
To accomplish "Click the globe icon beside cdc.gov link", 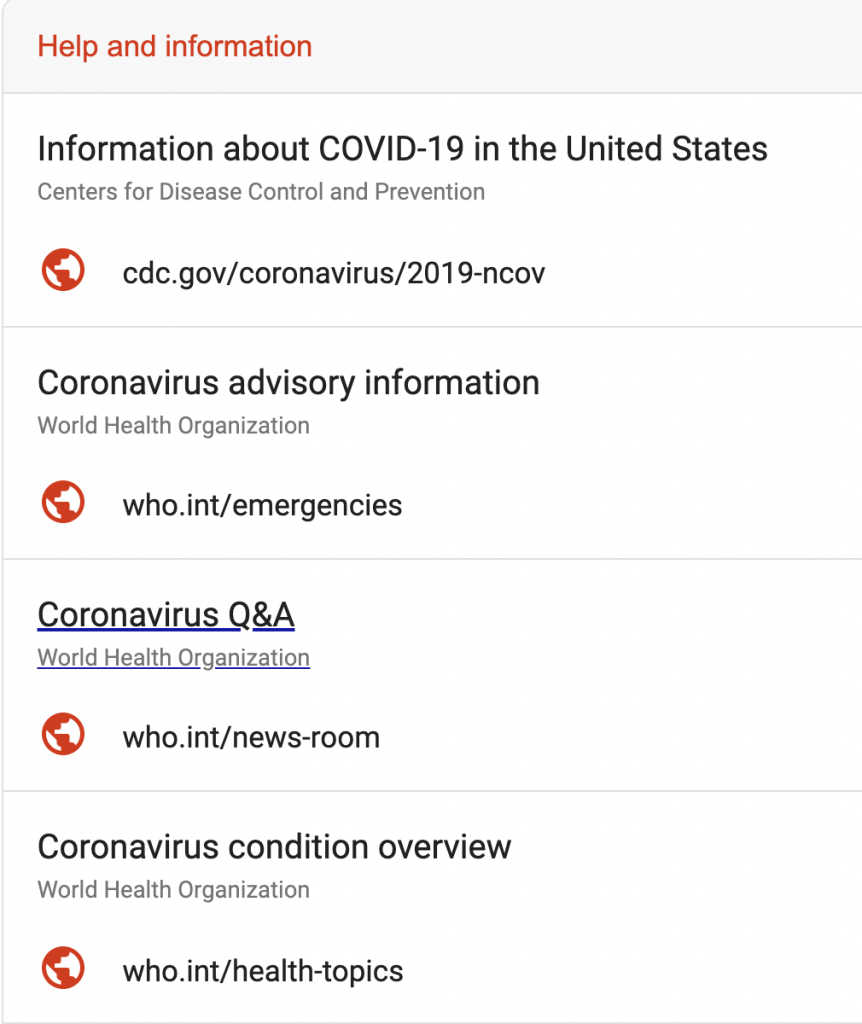I will click(x=63, y=270).
